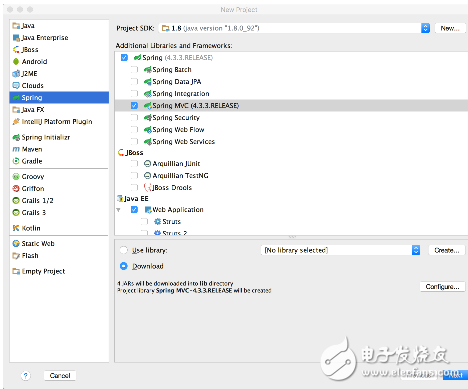This screenshot has height=389, width=468.
Task: Open help with the question mark button
Action: [x=26, y=376]
